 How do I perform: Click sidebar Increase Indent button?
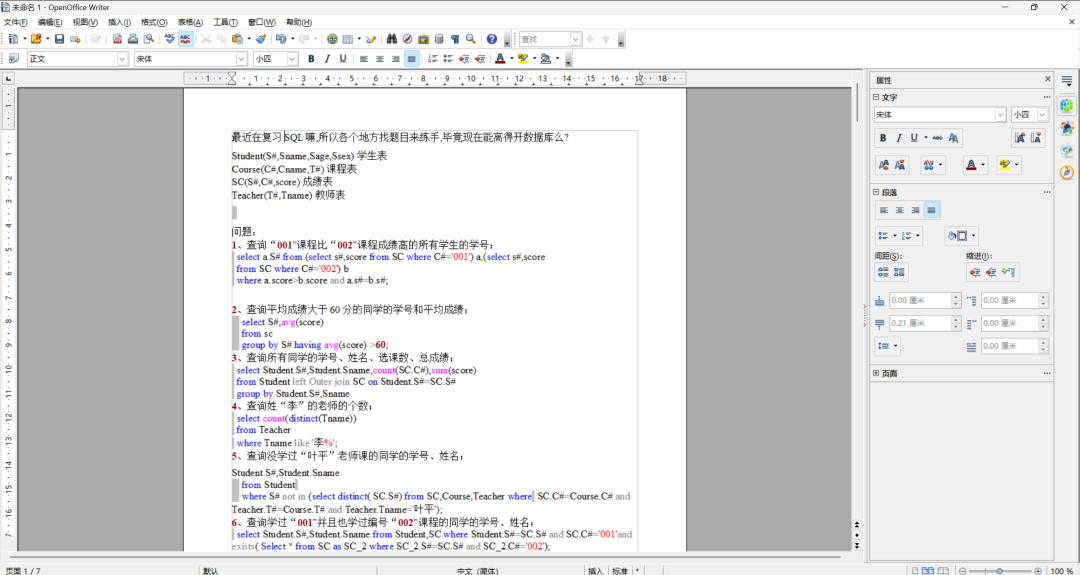click(975, 272)
